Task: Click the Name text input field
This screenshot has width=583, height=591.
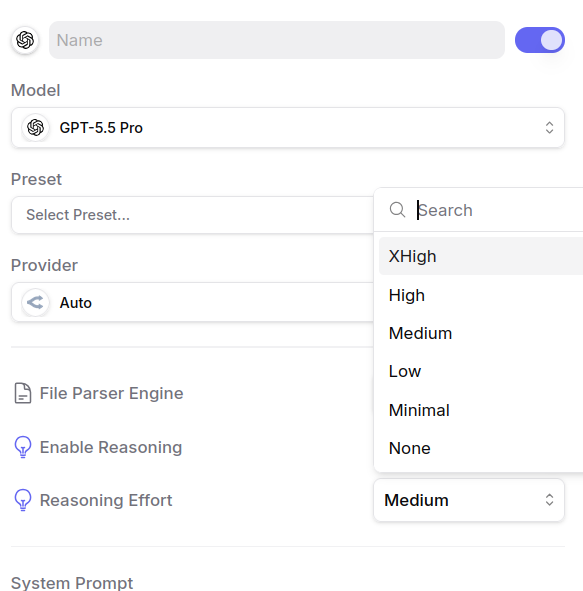Action: pos(277,40)
